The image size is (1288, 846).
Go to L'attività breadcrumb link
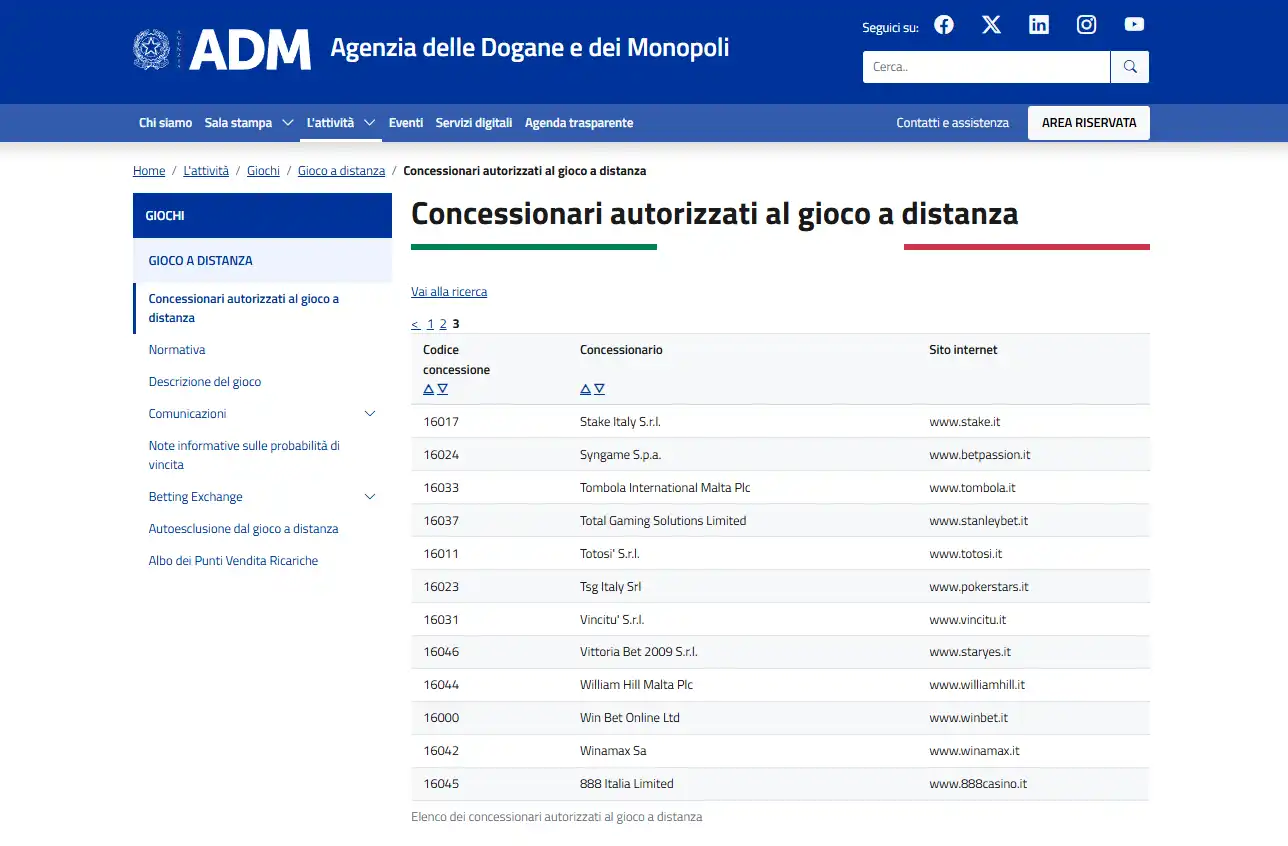coord(206,171)
